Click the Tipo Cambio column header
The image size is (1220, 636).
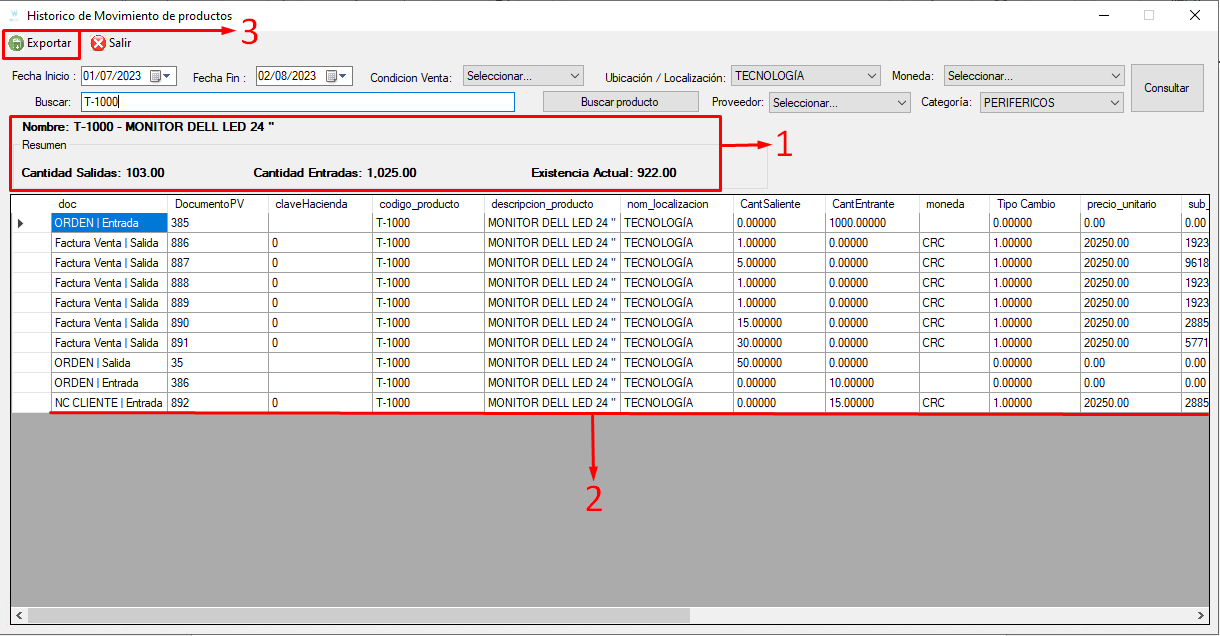(x=1035, y=204)
